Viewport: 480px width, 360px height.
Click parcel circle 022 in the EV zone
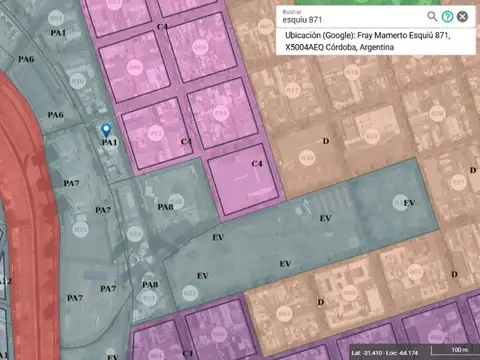coord(190,293)
